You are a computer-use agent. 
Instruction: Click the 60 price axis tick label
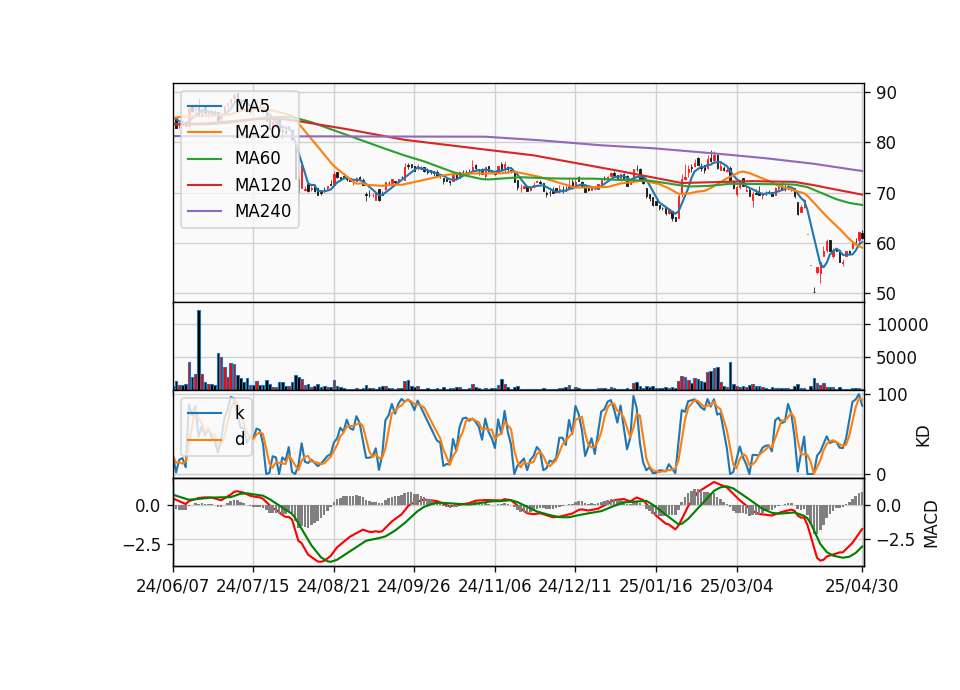886,244
